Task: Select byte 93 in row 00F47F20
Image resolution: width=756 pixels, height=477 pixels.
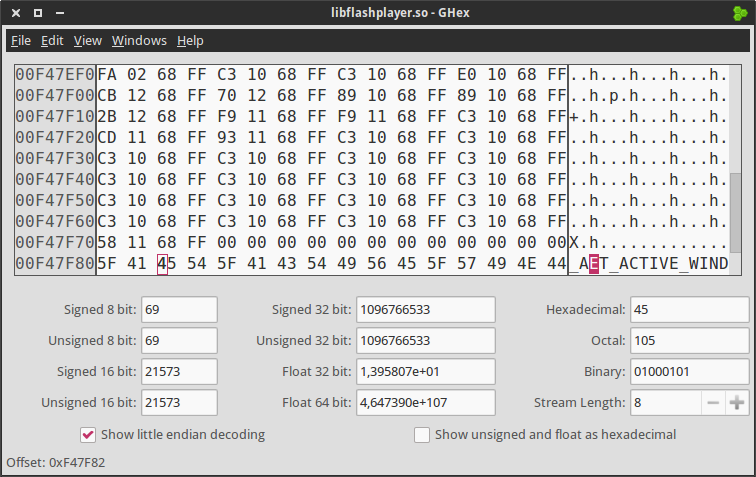Action: [x=227, y=137]
